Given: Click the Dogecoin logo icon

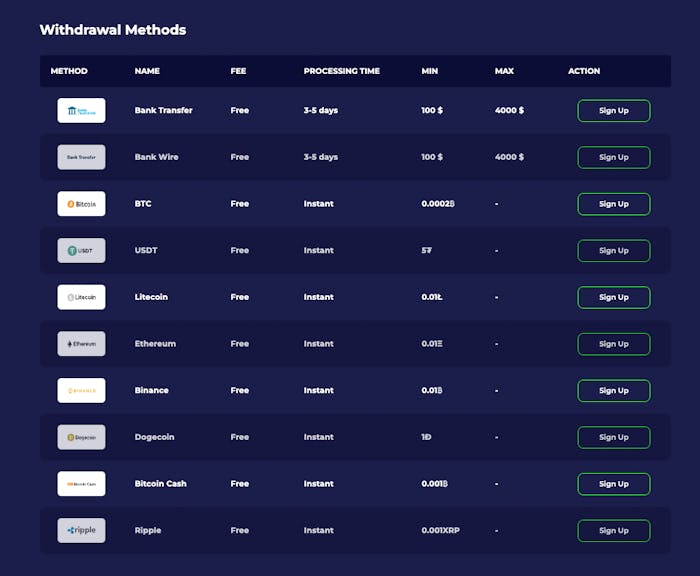Looking at the screenshot, I should [x=81, y=437].
